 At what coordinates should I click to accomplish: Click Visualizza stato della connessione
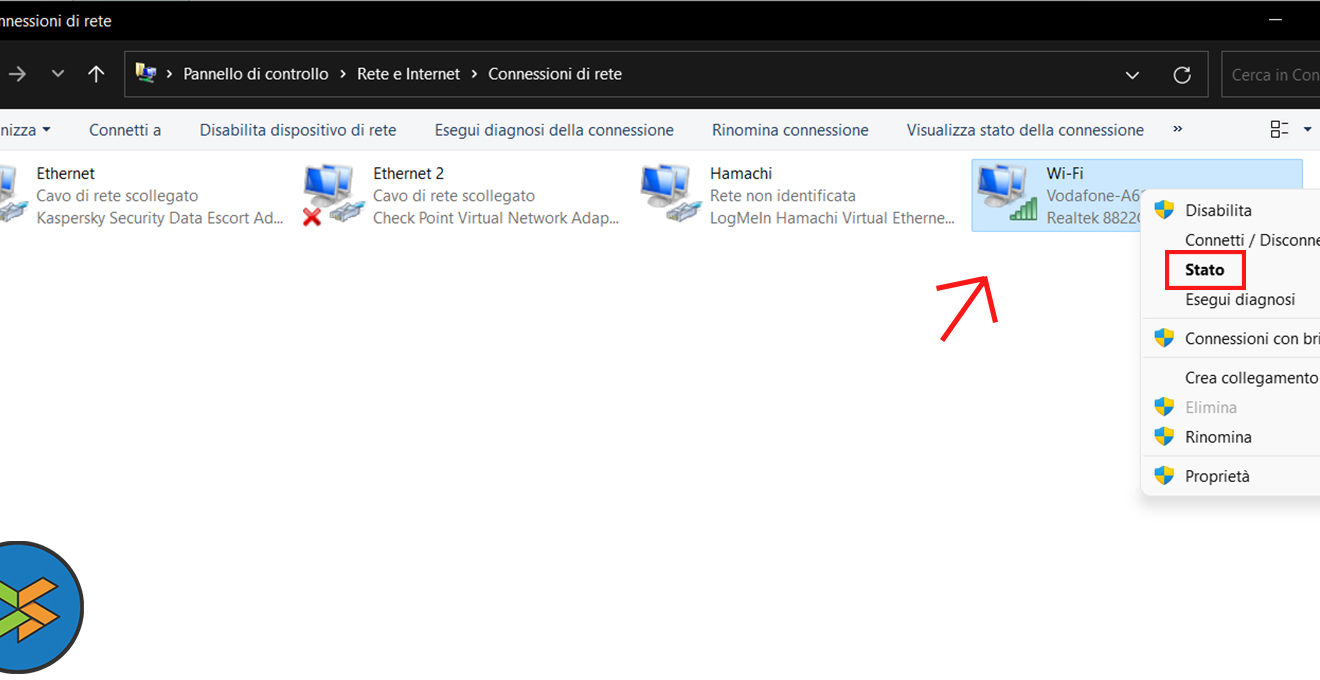click(1025, 130)
